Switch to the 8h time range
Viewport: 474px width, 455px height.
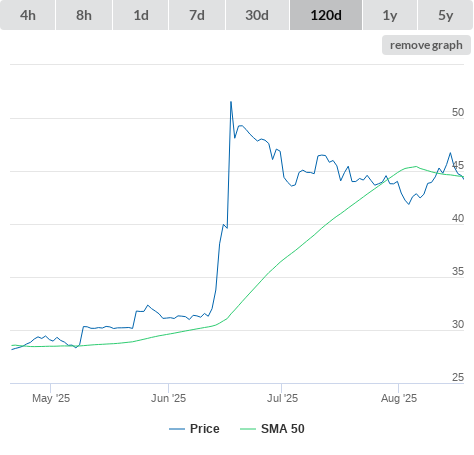pyautogui.click(x=84, y=15)
